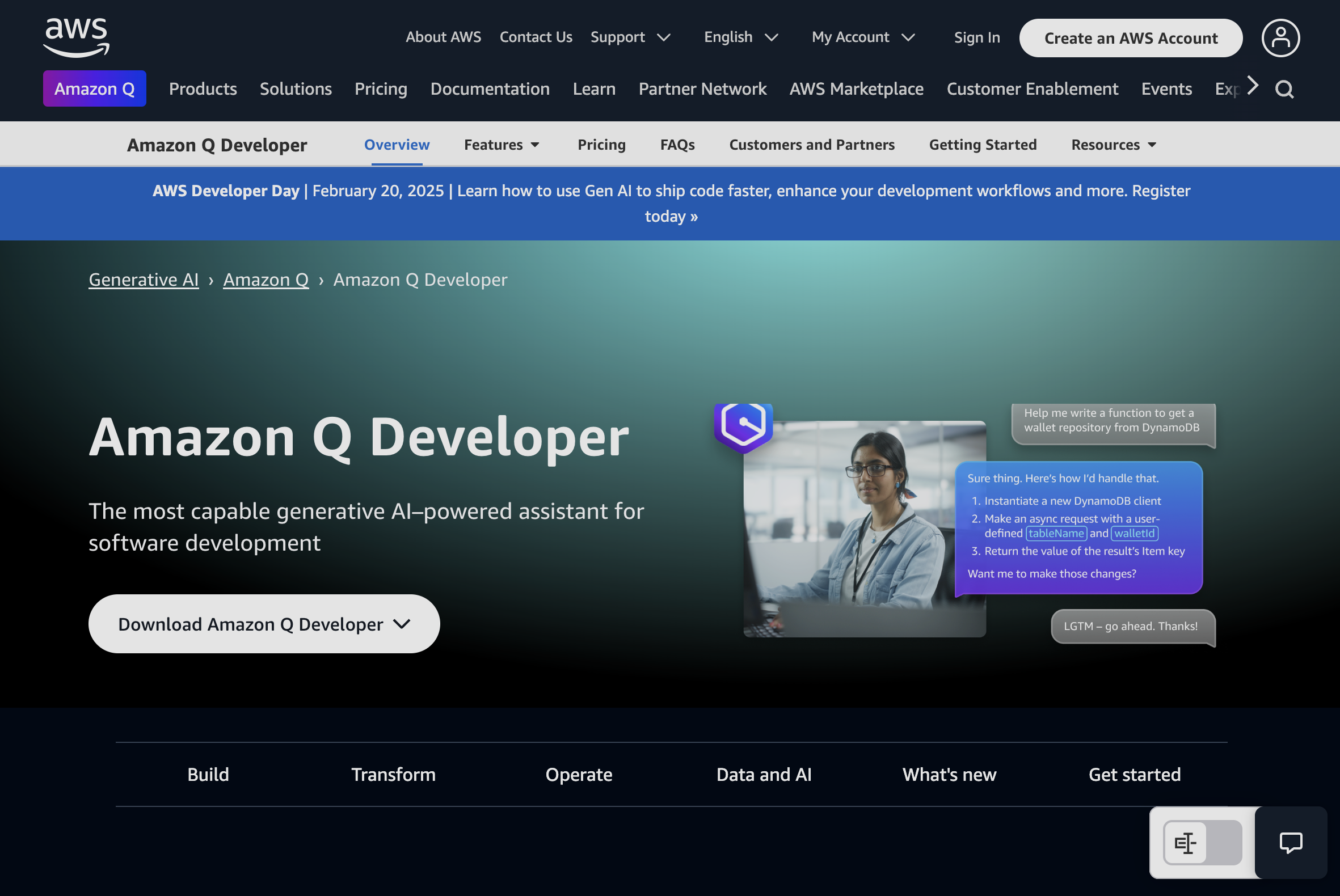The width and height of the screenshot is (1340, 896).
Task: Open the Pricing menu in the top nav
Action: tap(381, 89)
